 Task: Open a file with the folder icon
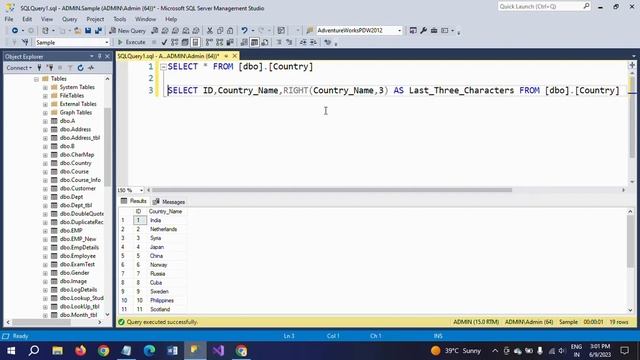tap(77, 31)
